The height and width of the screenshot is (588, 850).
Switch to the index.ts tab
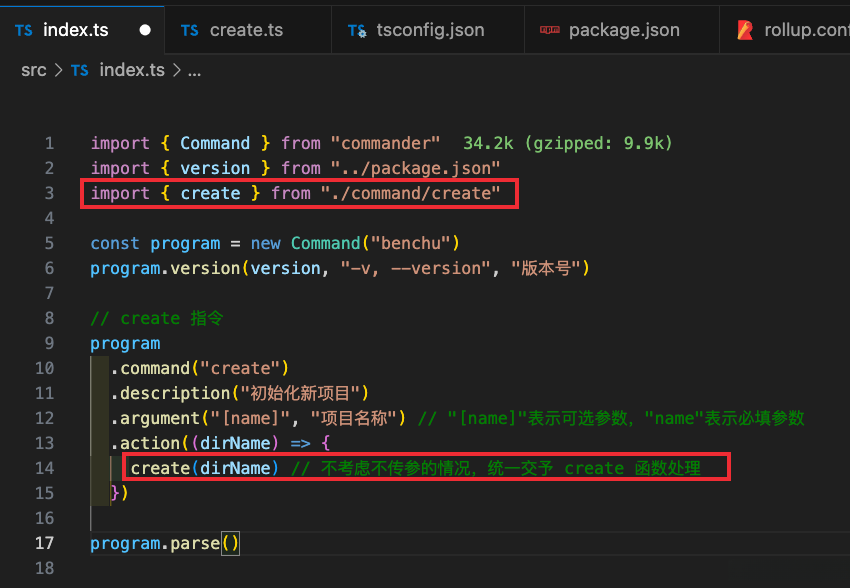[82, 30]
